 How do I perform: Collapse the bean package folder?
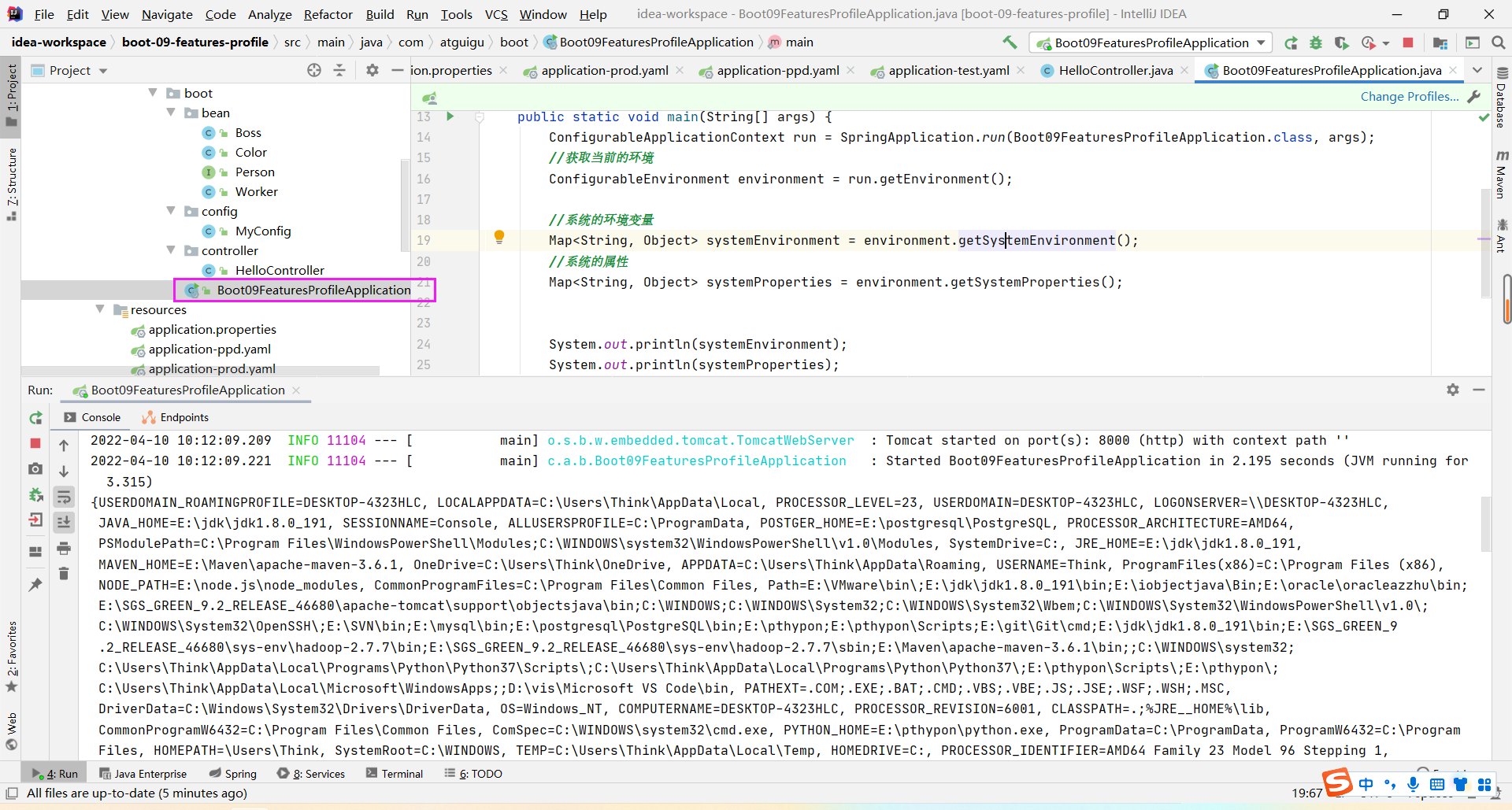click(x=172, y=113)
